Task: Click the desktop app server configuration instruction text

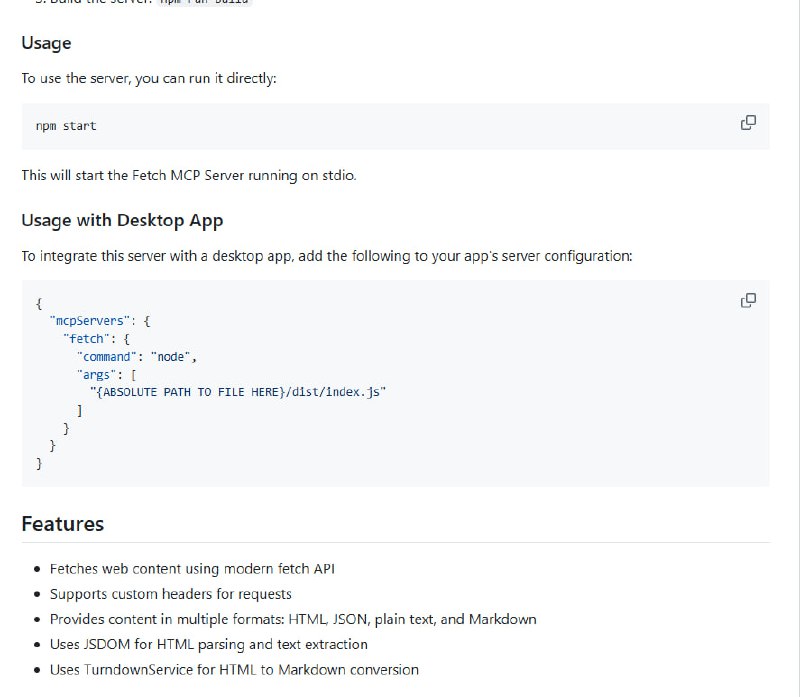Action: click(326, 256)
